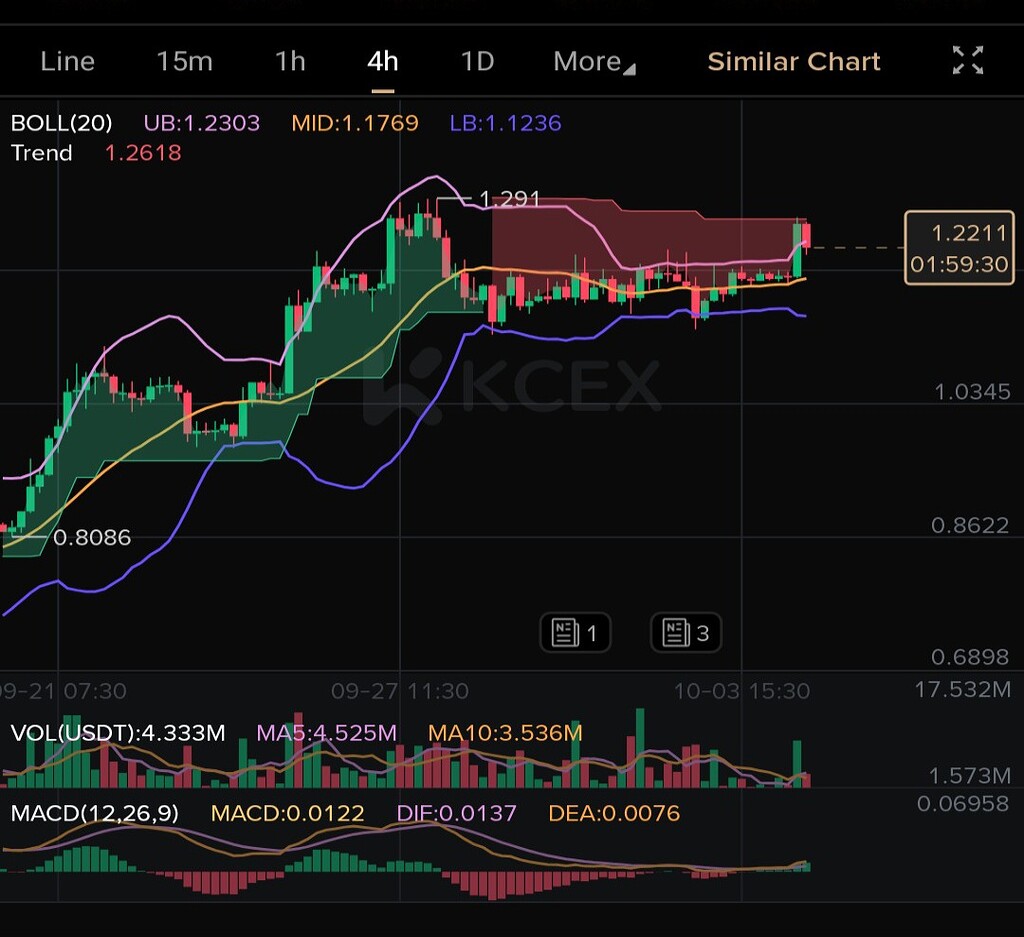Select the 1D timeframe tab
The width and height of the screenshot is (1024, 937).
click(x=477, y=61)
